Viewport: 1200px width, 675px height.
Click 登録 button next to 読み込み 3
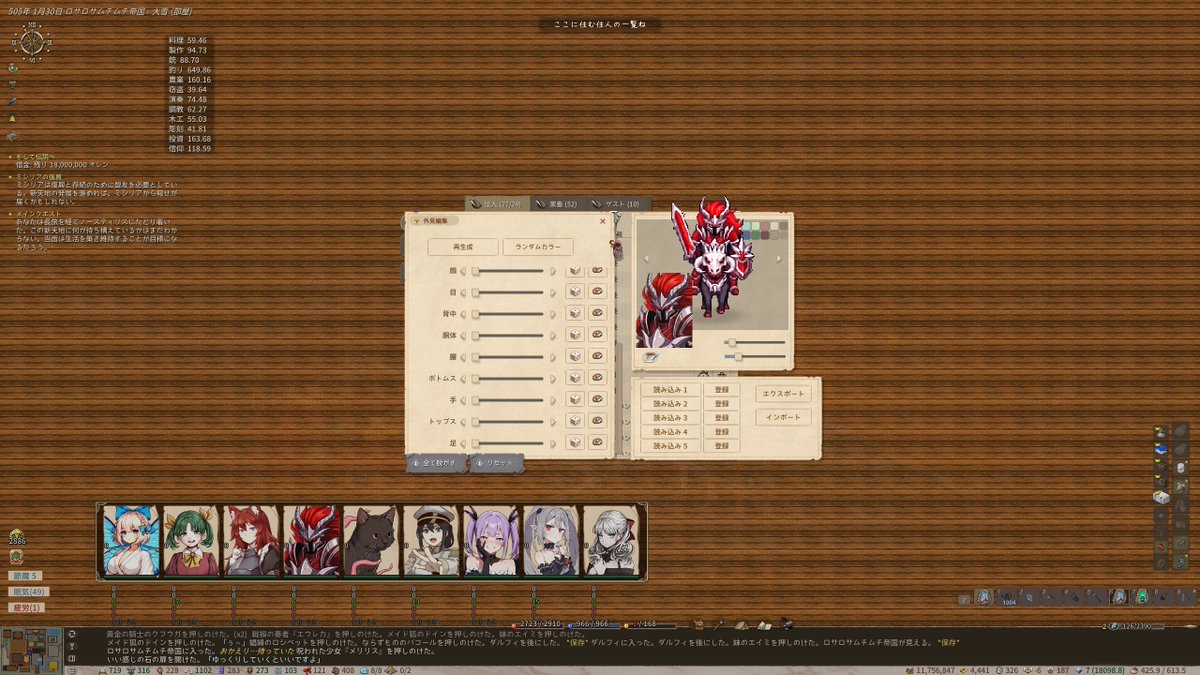pos(722,417)
